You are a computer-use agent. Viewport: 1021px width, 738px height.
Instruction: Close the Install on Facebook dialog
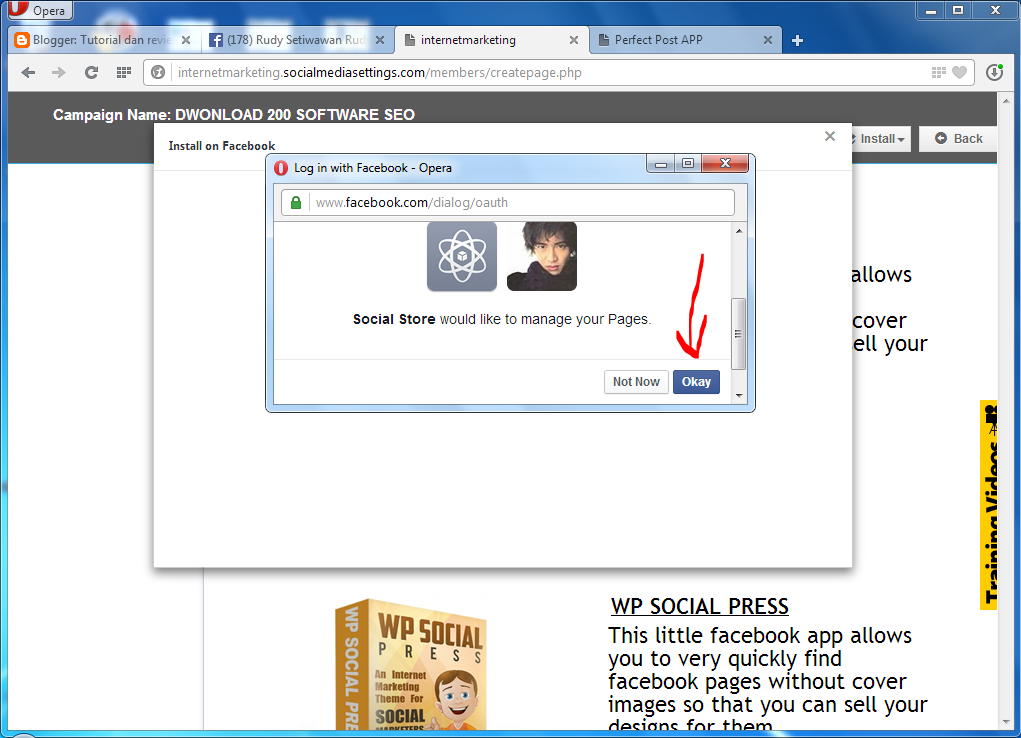click(x=830, y=136)
